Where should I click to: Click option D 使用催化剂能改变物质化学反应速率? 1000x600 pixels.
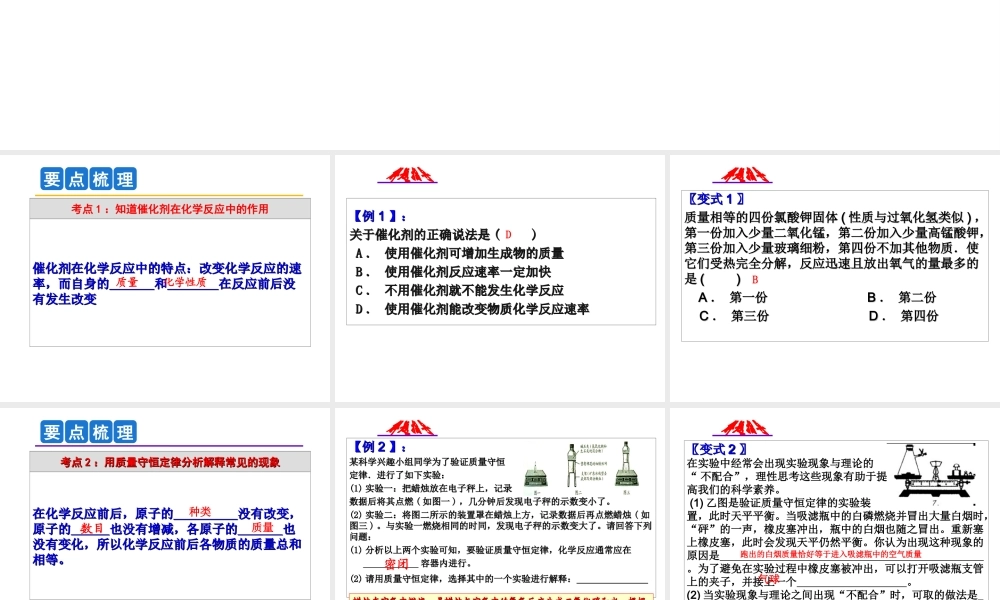(472, 309)
